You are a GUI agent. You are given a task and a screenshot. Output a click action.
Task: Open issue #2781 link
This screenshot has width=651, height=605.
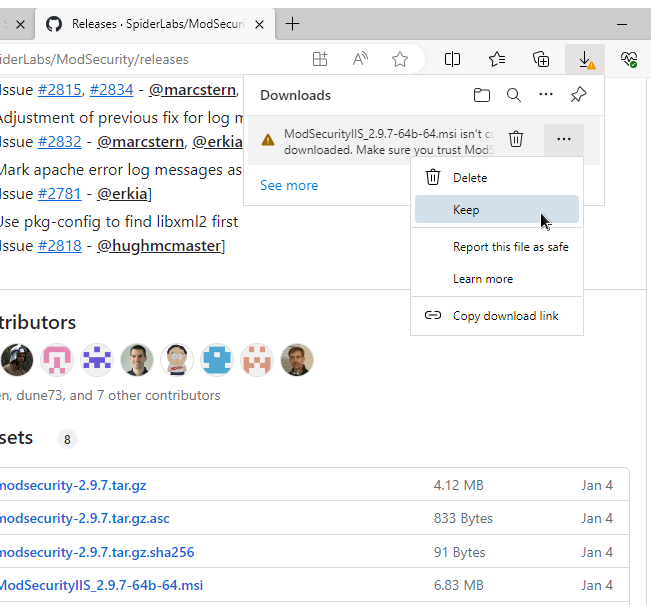click(x=59, y=194)
